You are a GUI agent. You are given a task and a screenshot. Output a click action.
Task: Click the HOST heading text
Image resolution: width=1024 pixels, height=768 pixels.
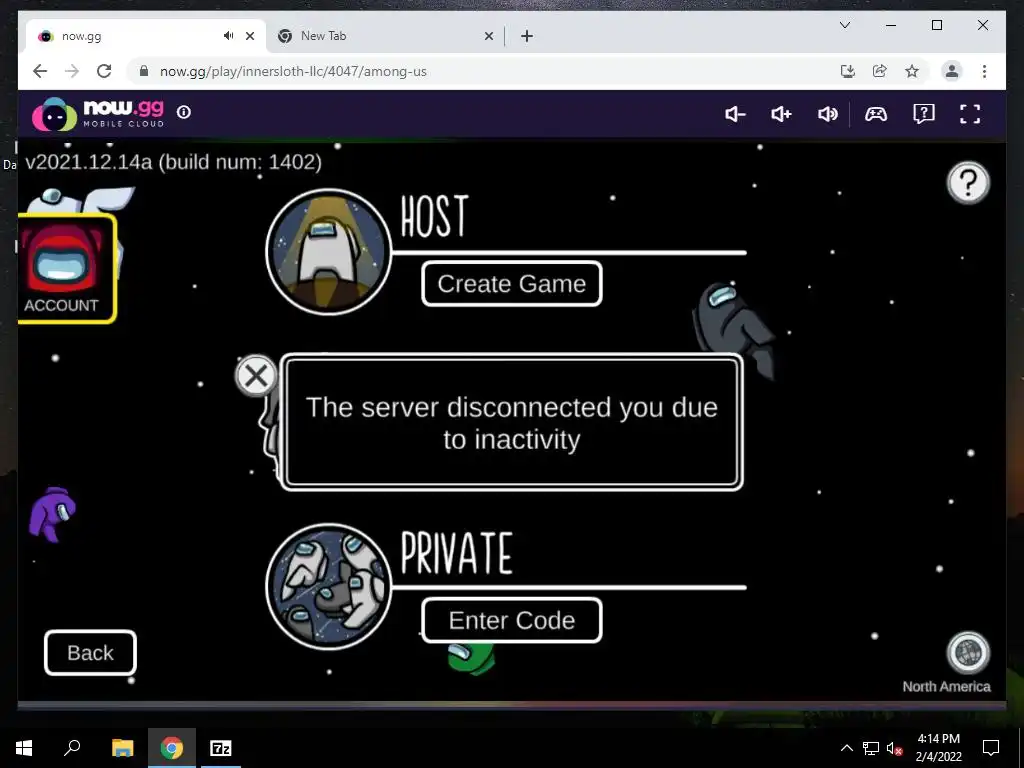click(x=434, y=216)
